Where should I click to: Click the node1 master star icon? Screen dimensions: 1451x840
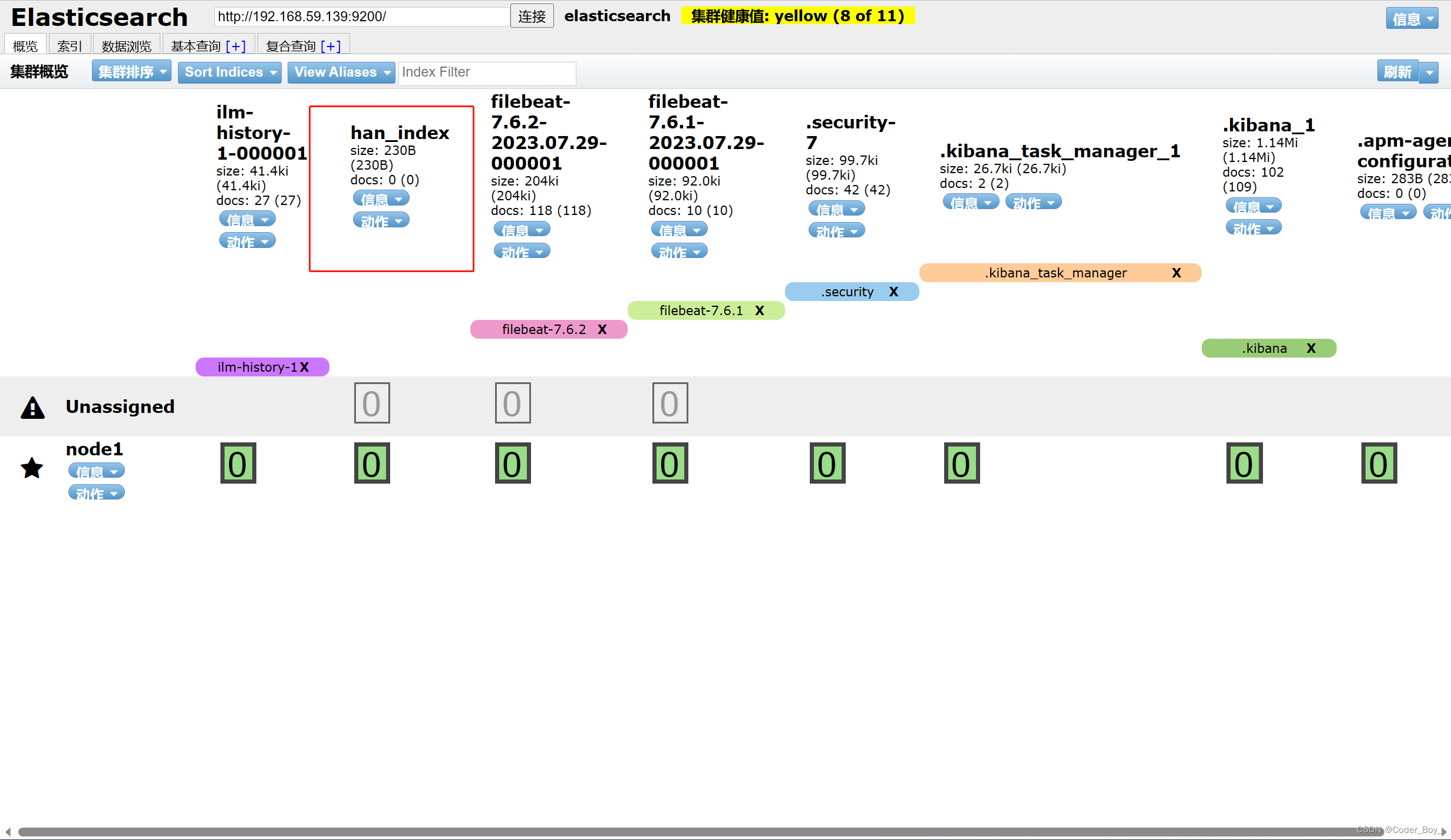click(x=32, y=468)
